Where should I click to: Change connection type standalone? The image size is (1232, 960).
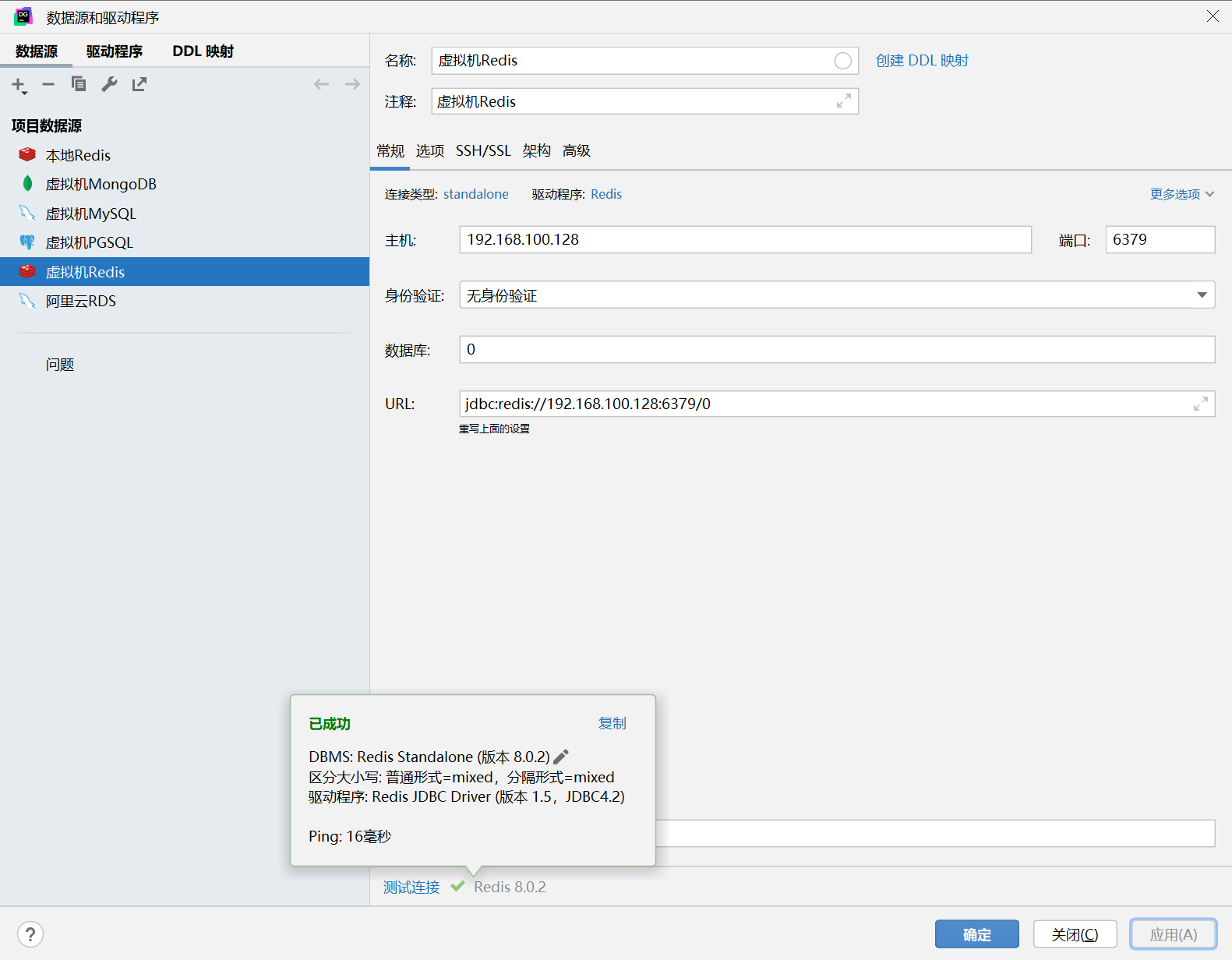476,194
